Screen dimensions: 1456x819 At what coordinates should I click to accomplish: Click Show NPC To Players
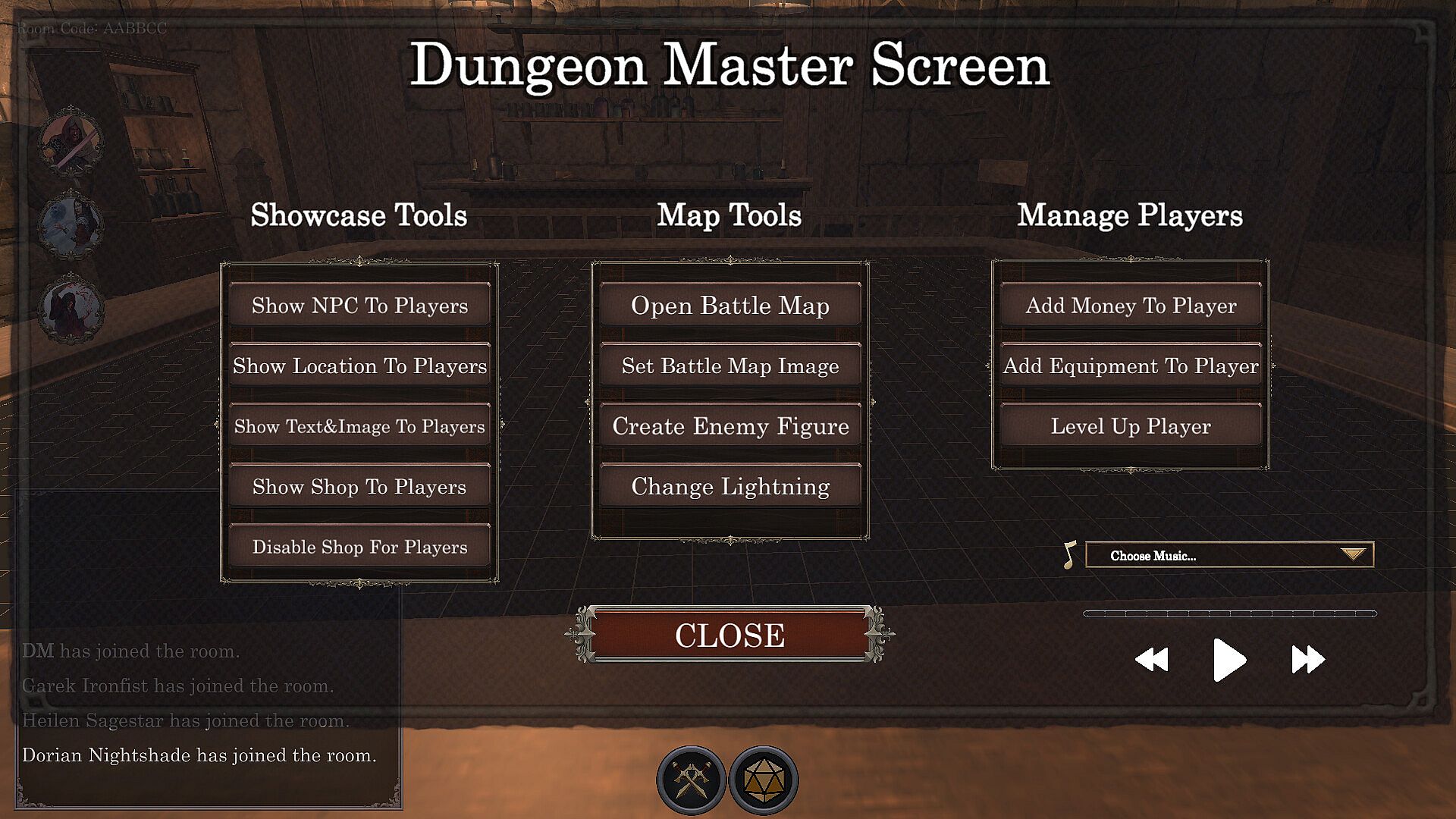[x=359, y=306]
